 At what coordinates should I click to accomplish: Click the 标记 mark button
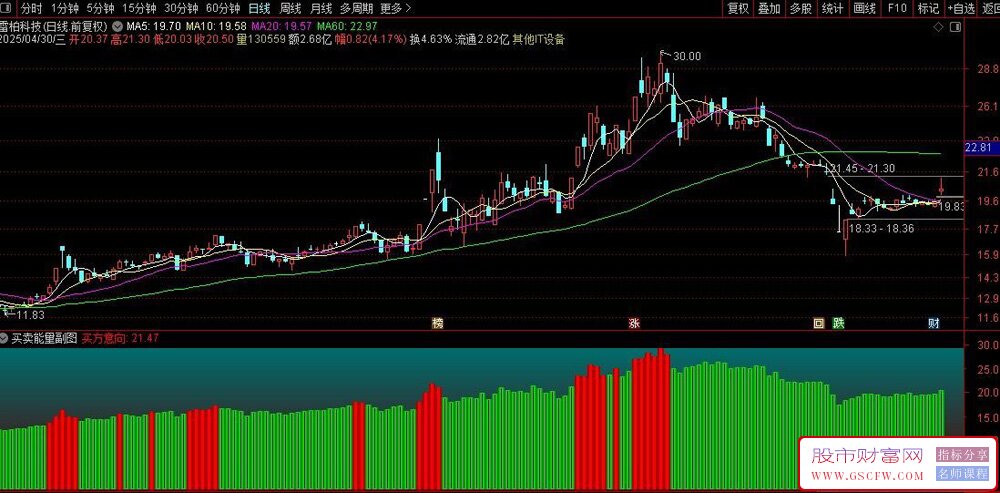pyautogui.click(x=928, y=8)
